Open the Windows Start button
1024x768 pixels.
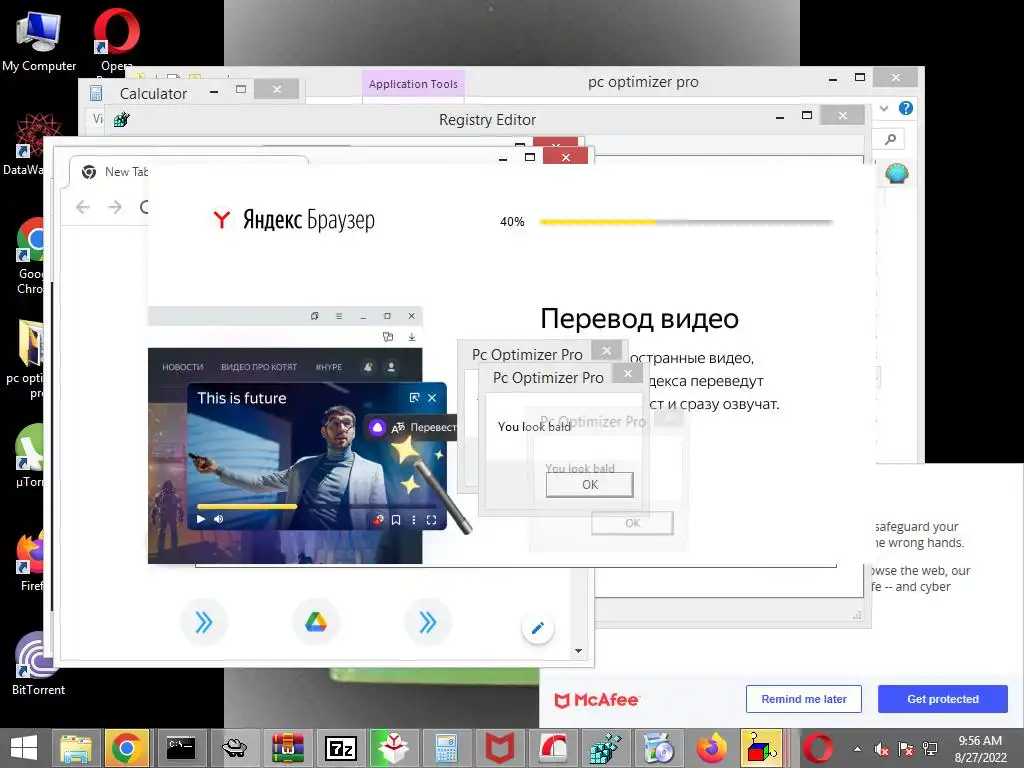pyautogui.click(x=24, y=748)
